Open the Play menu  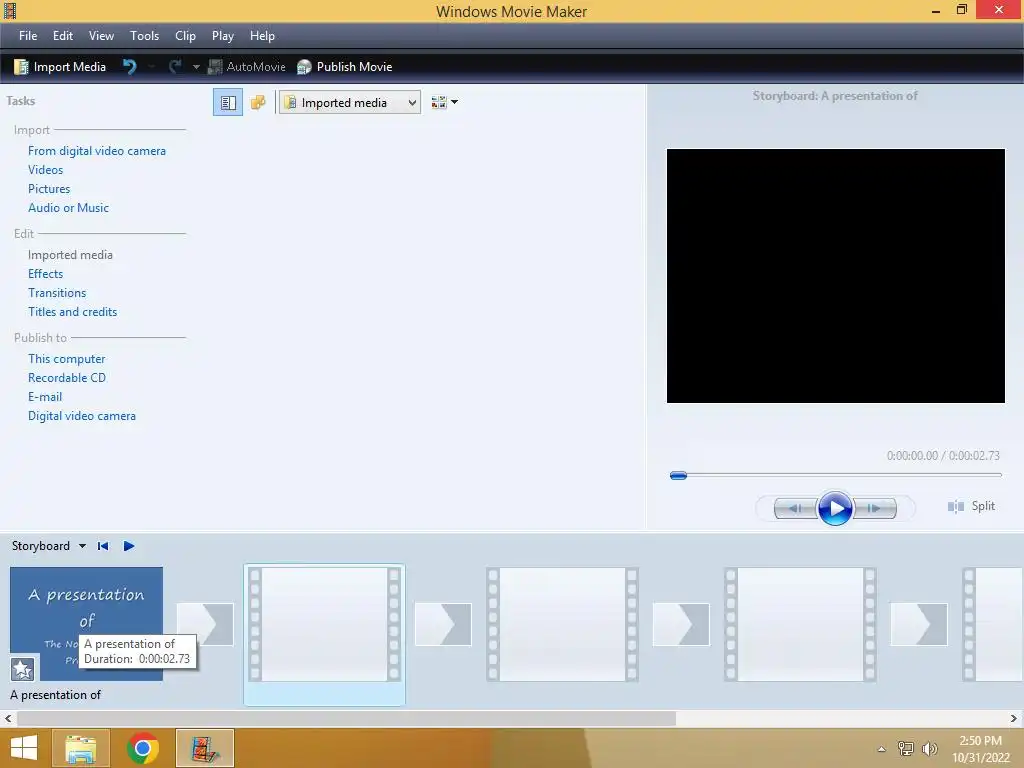coord(223,36)
